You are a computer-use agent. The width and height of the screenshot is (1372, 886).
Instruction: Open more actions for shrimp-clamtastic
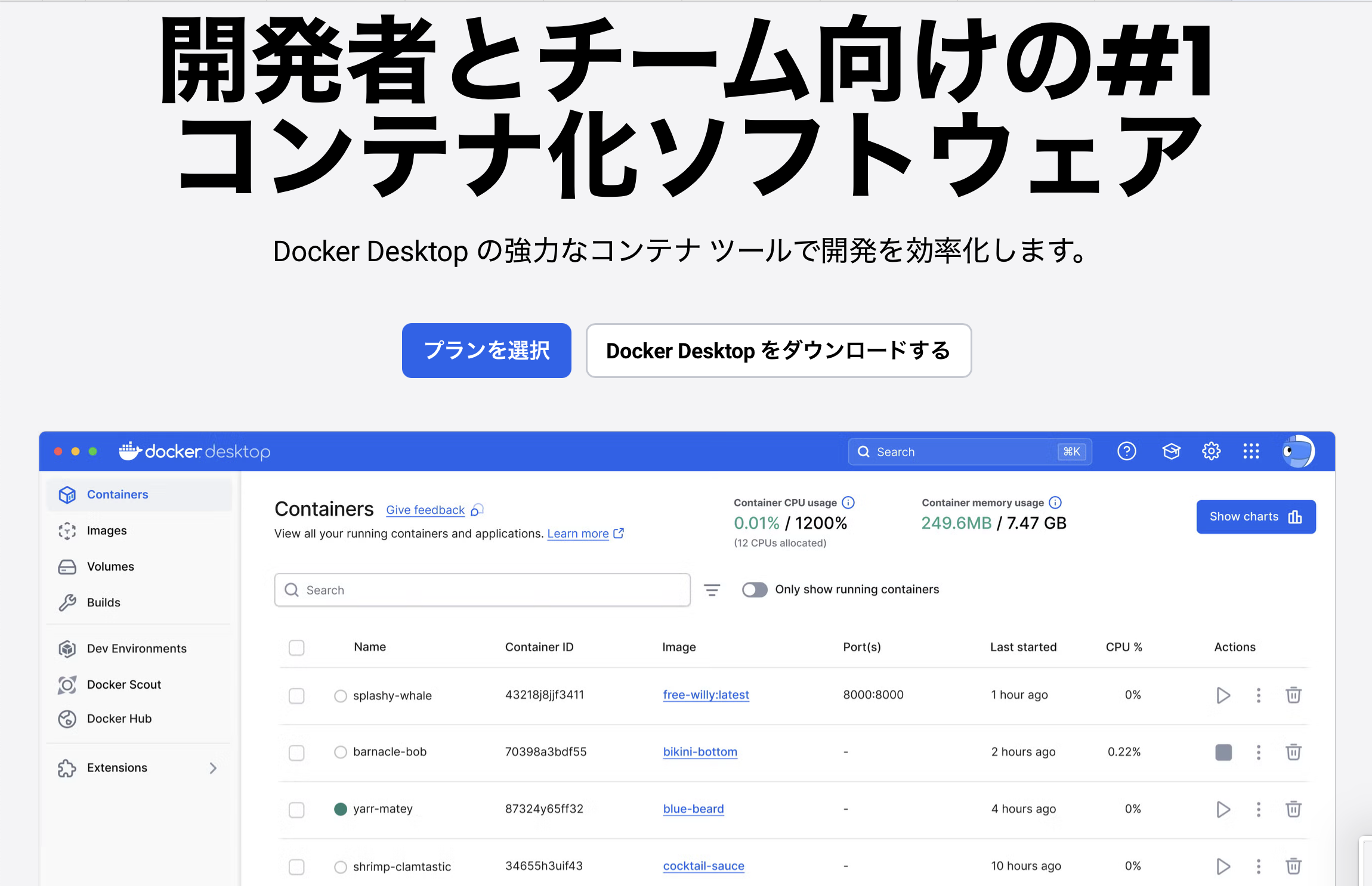pos(1259,866)
